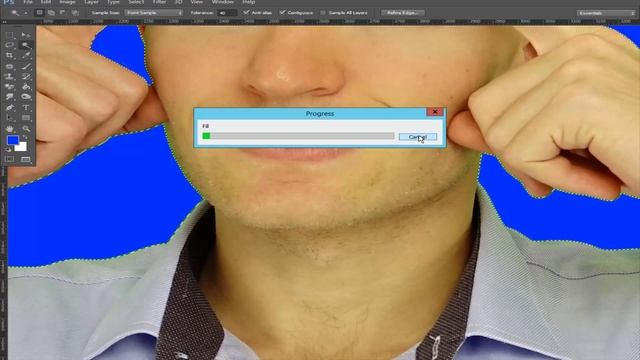Select the Crop tool
The image size is (640, 360).
click(10, 56)
